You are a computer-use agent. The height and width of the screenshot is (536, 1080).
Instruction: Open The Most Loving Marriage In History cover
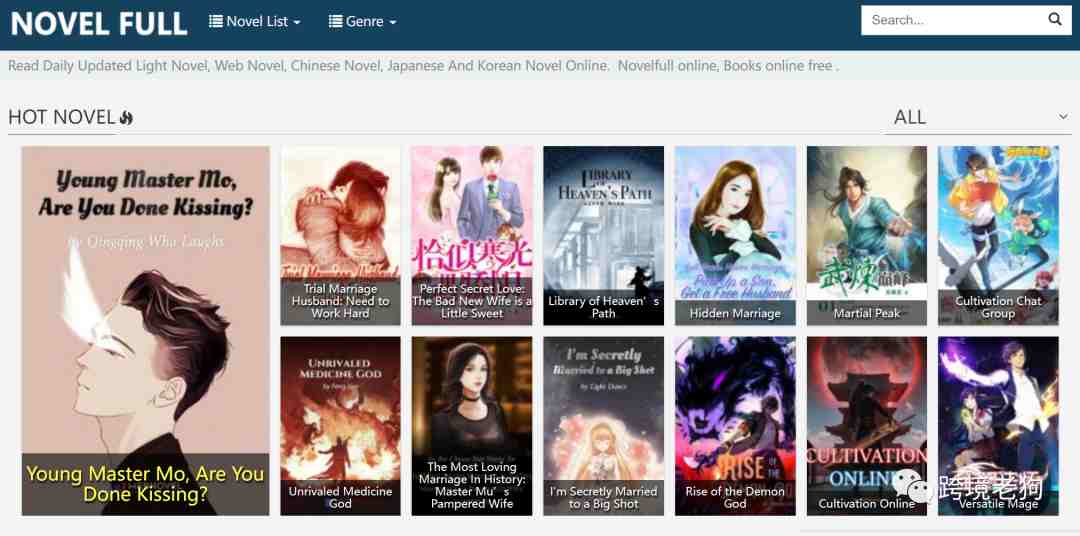point(472,426)
